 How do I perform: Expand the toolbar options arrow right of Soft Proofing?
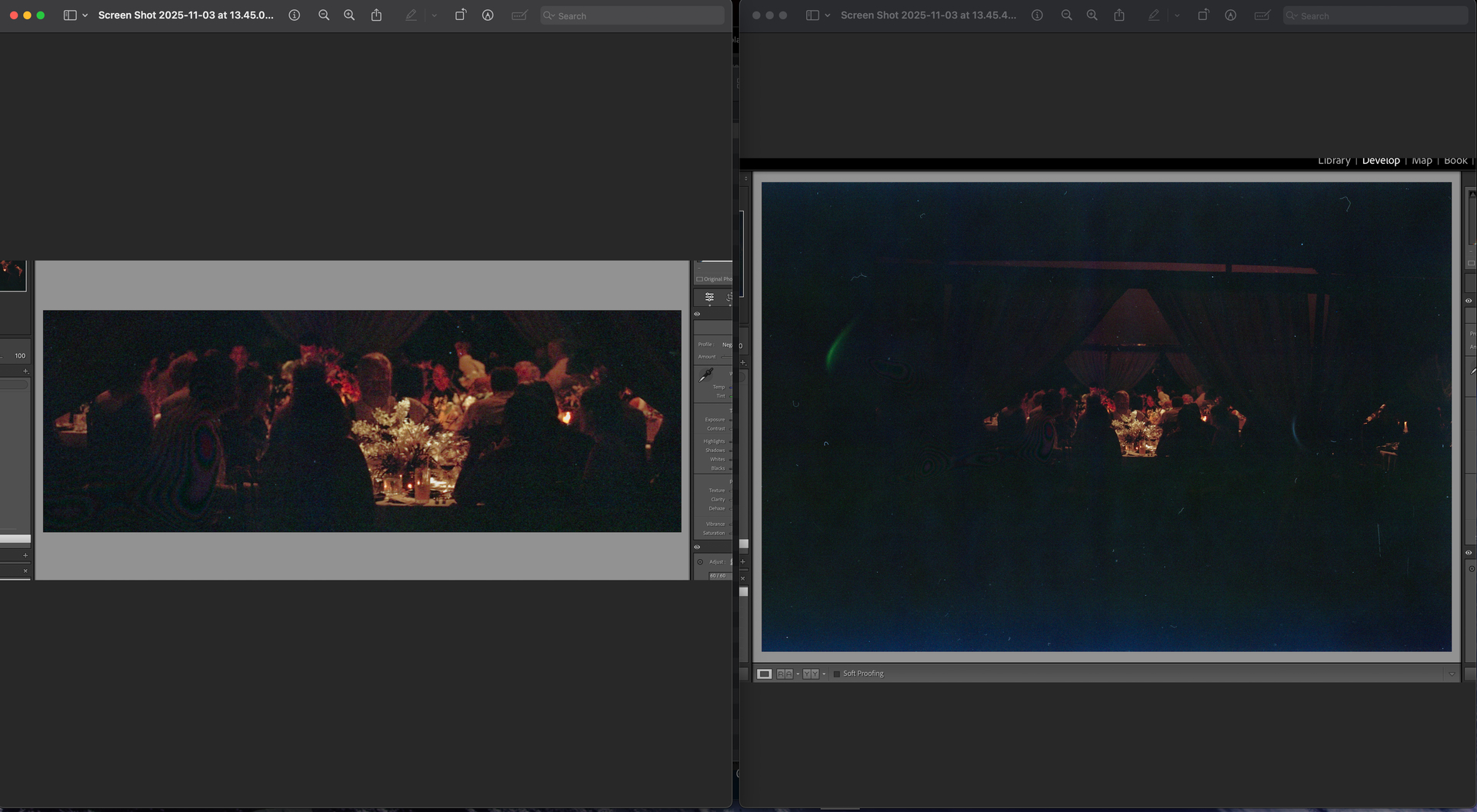[x=1452, y=674]
